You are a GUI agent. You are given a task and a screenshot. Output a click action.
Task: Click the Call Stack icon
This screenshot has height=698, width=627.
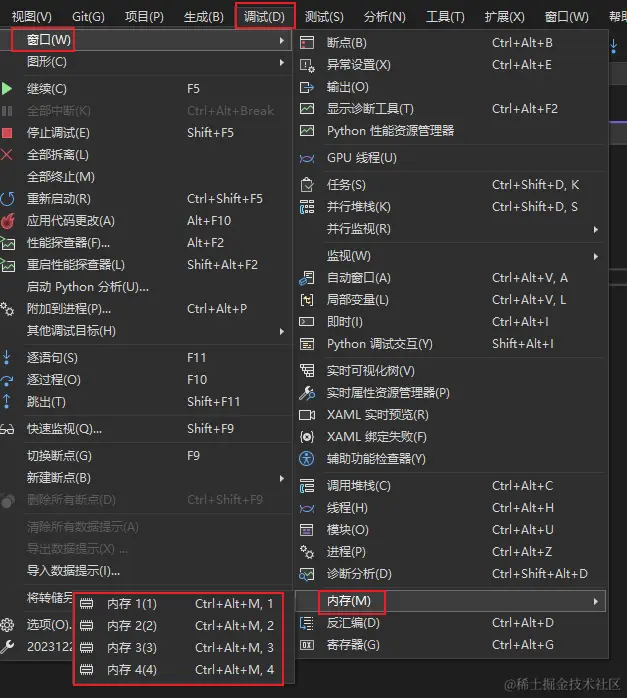[307, 486]
